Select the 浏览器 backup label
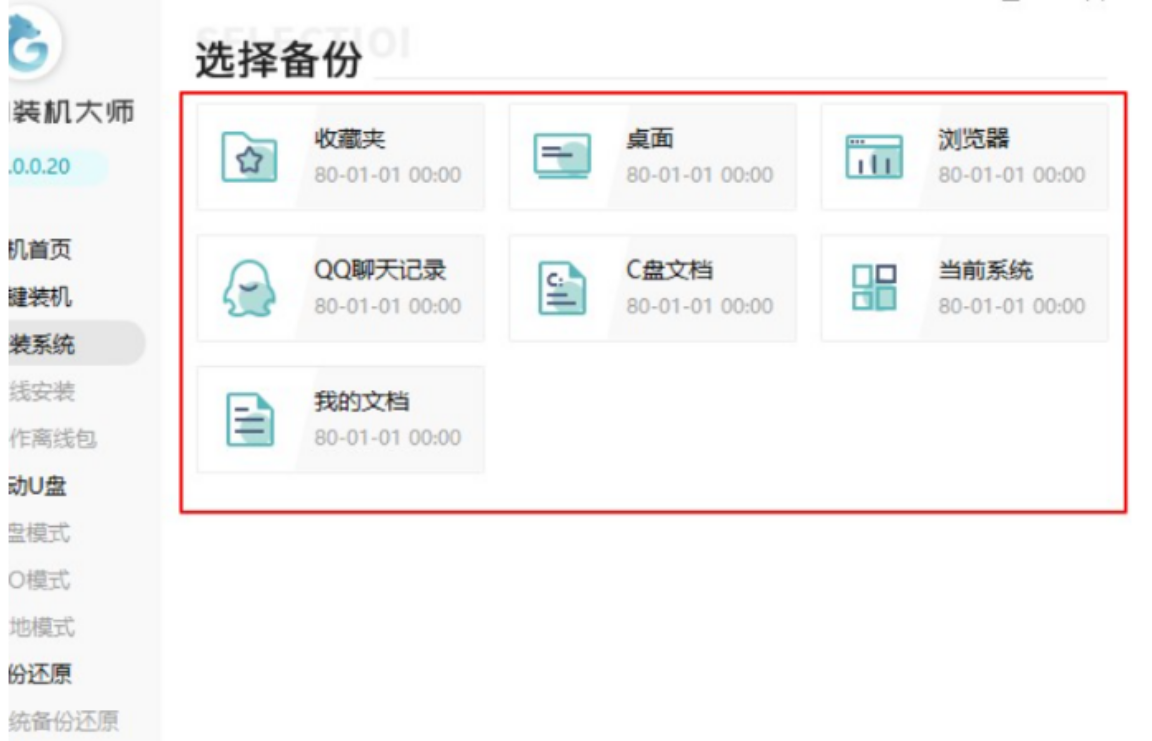 (973, 138)
